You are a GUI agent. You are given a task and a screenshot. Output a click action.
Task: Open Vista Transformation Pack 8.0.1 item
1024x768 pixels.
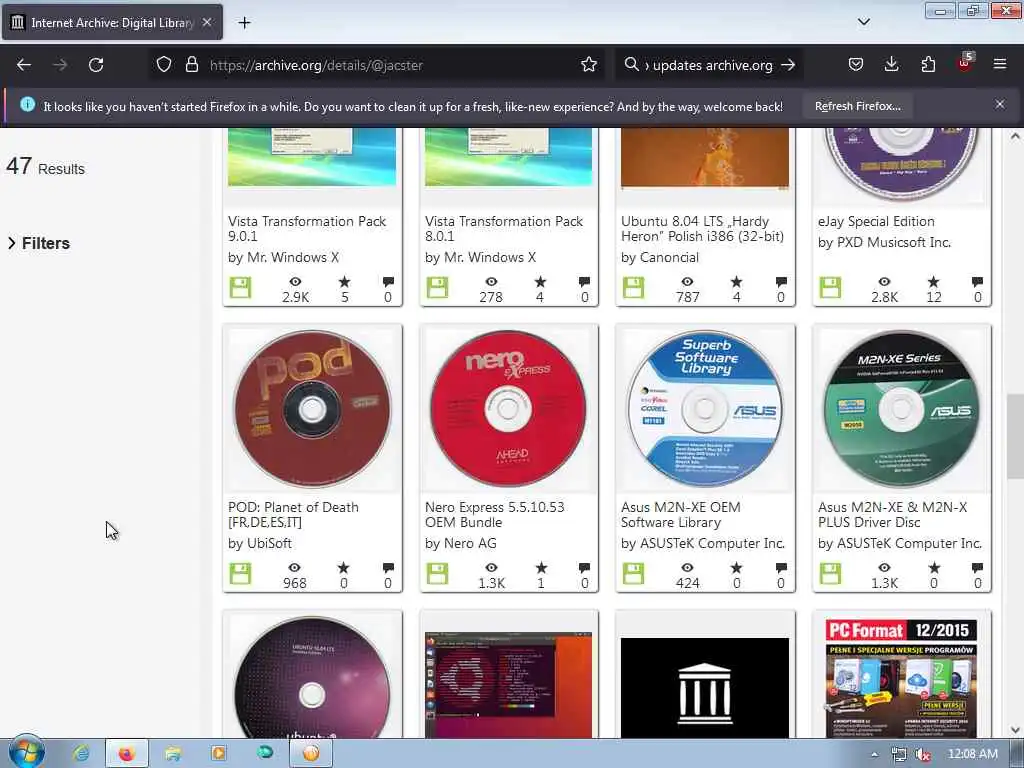pos(504,229)
